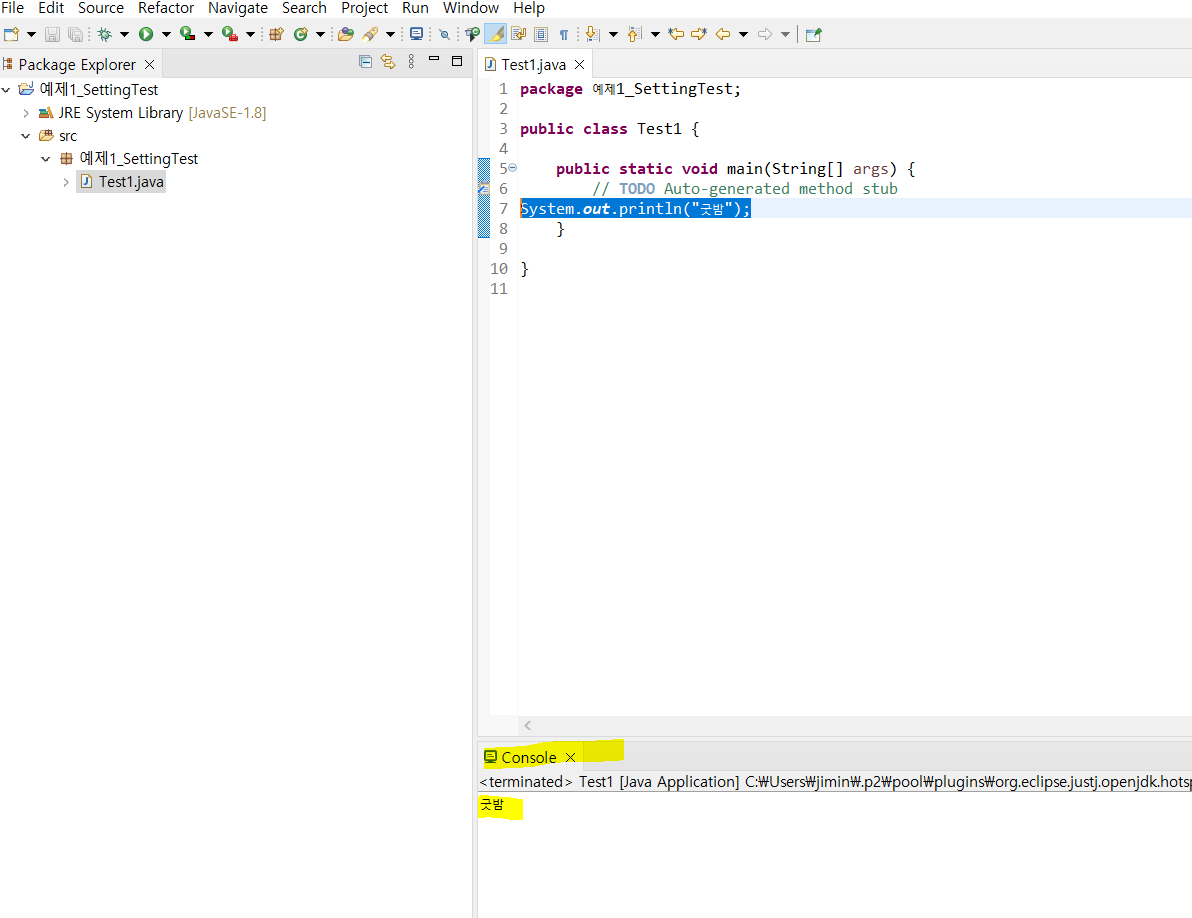Viewport: 1192px width, 918px height.
Task: Click the New Java Package icon
Action: [x=277, y=34]
